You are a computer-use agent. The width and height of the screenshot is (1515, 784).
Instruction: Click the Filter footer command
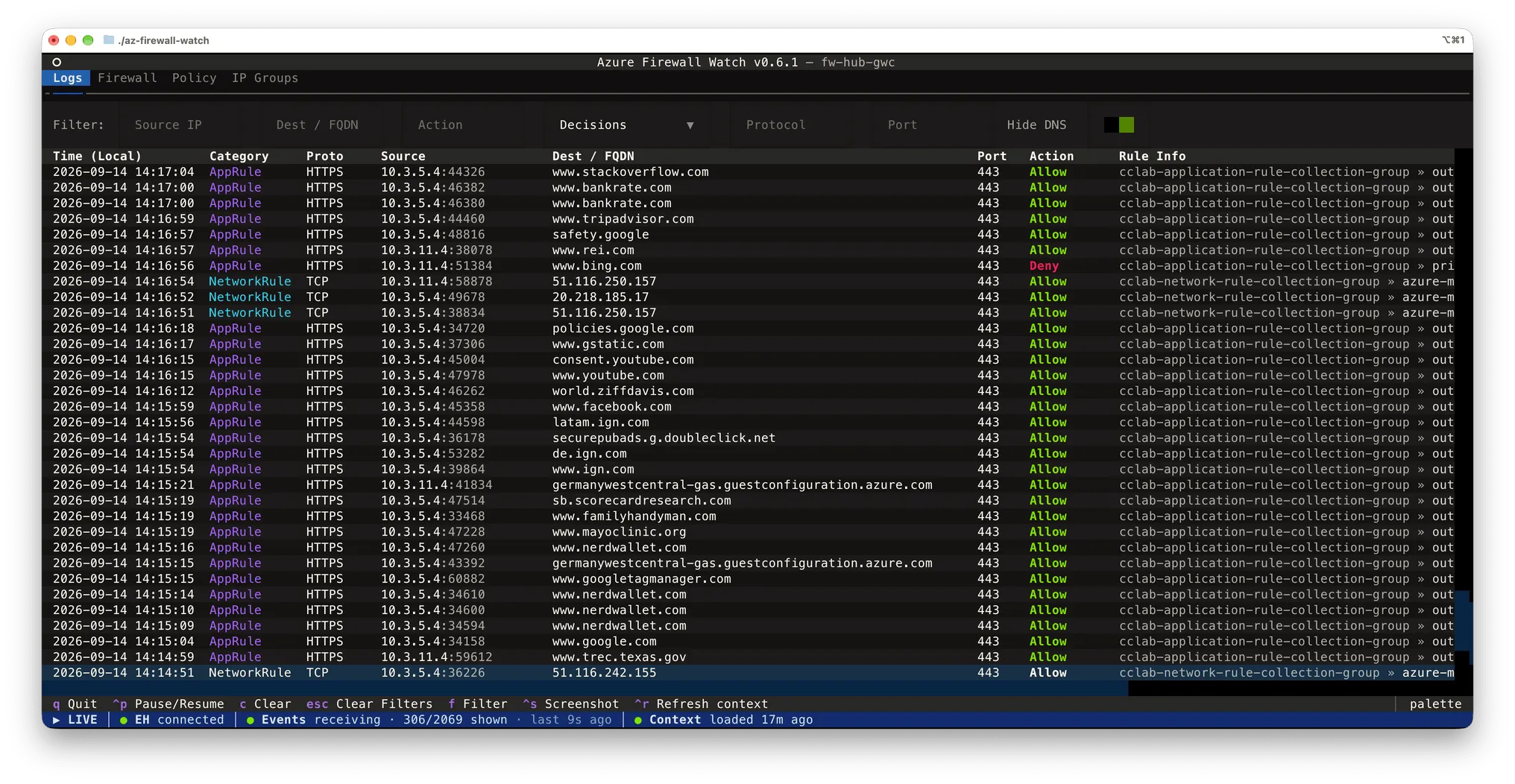(477, 704)
